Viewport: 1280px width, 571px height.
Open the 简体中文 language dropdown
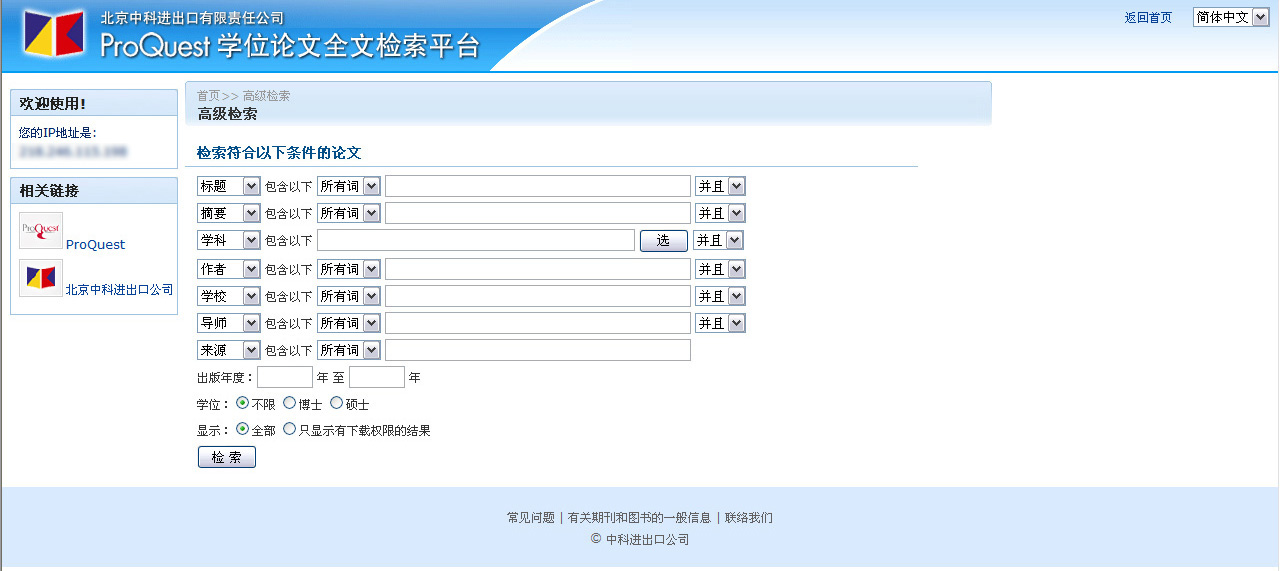pyautogui.click(x=1230, y=17)
